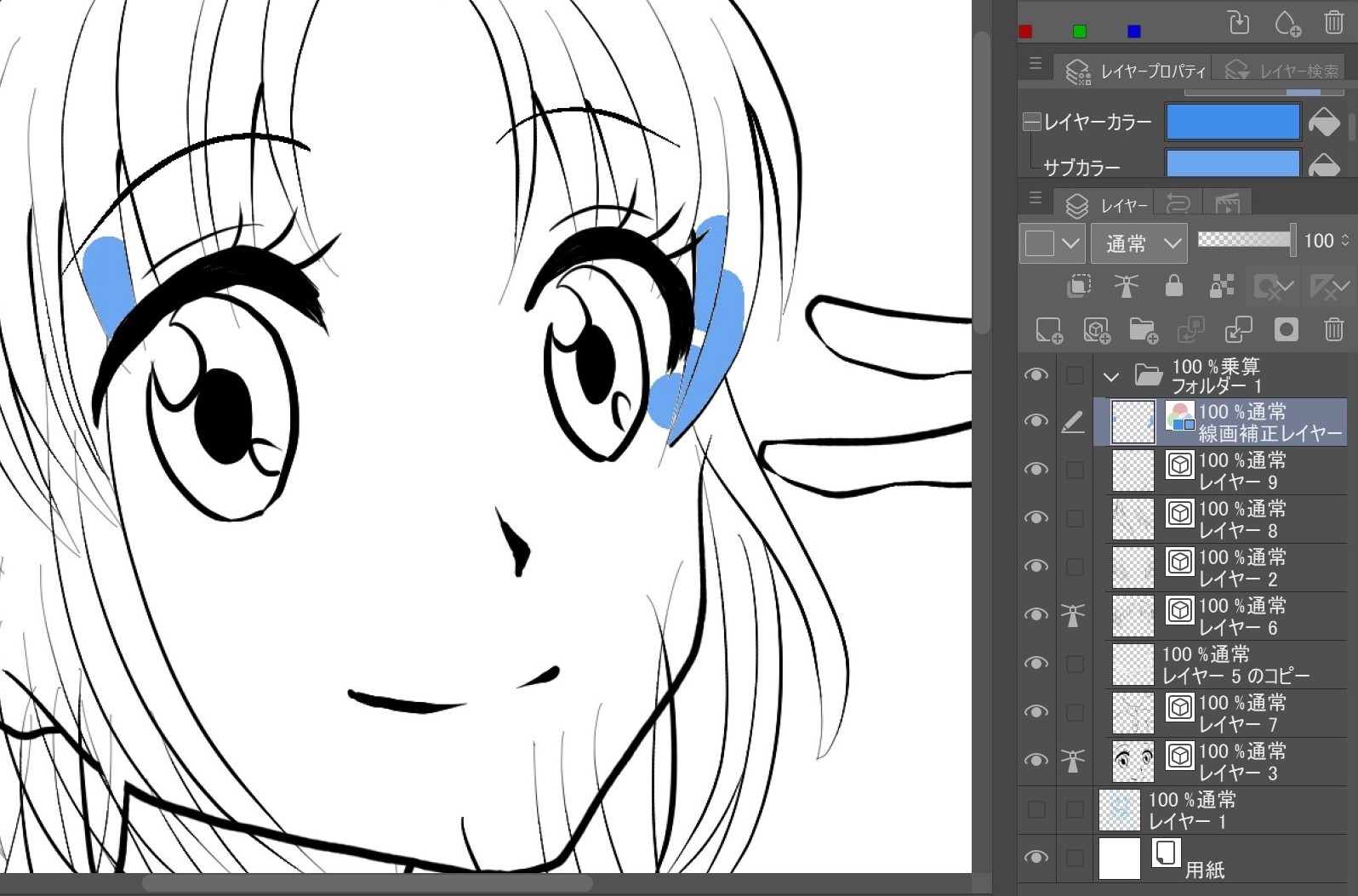Click the green color square at top
Screen dimensions: 1358x896
coord(1080,31)
